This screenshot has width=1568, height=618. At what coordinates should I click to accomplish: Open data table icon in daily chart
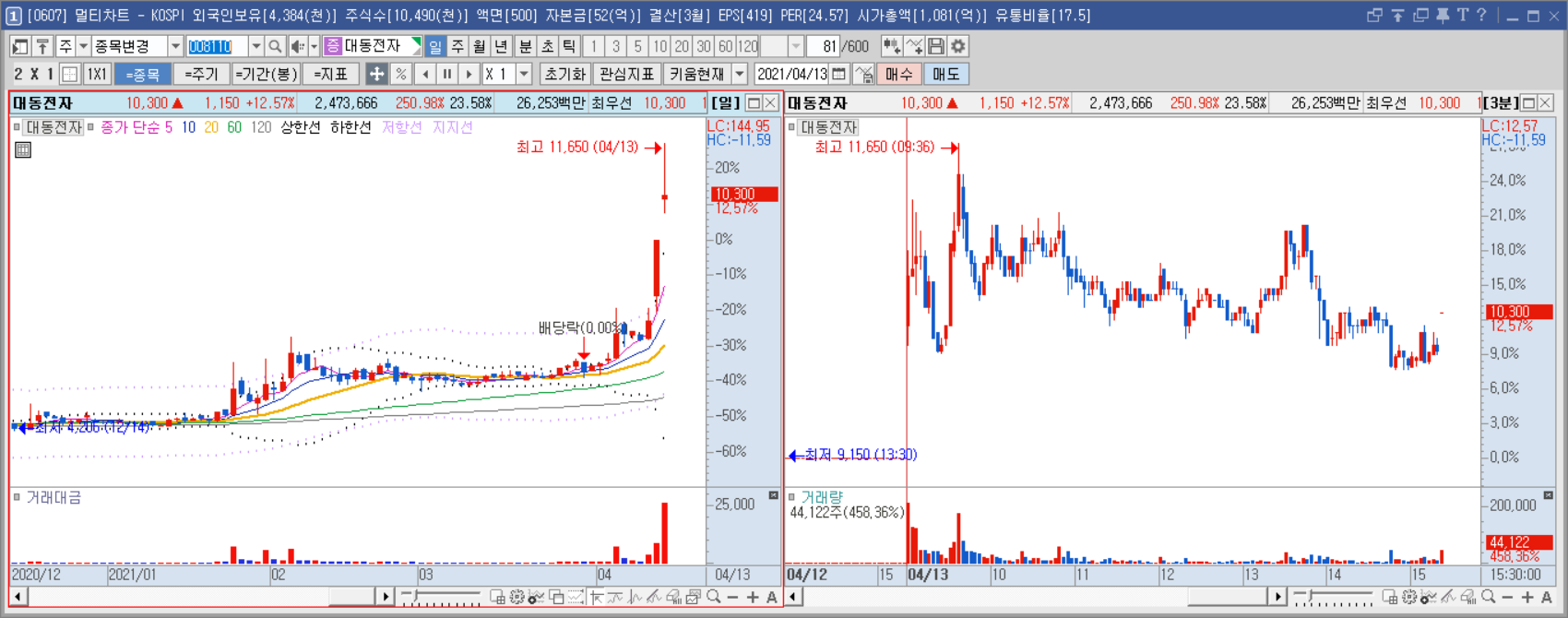coord(23,149)
